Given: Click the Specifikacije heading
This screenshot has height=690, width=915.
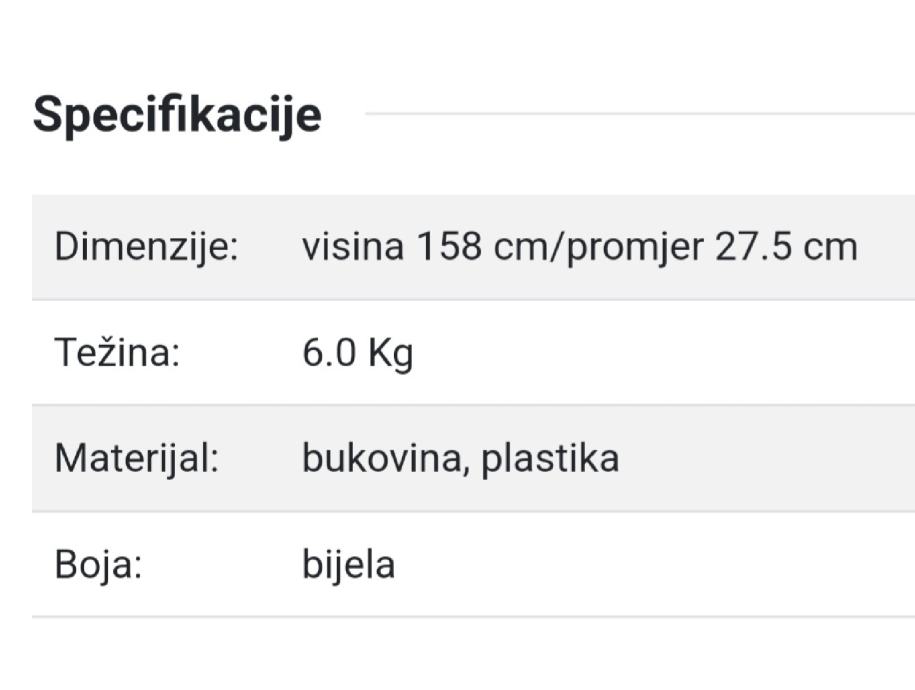Looking at the screenshot, I should (x=177, y=115).
